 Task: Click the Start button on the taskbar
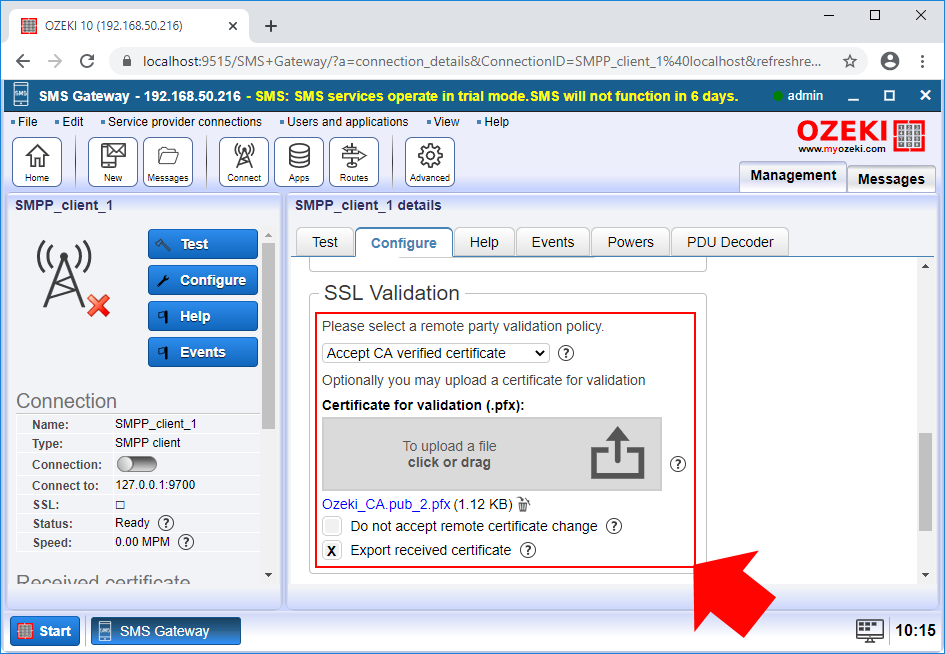(45, 631)
